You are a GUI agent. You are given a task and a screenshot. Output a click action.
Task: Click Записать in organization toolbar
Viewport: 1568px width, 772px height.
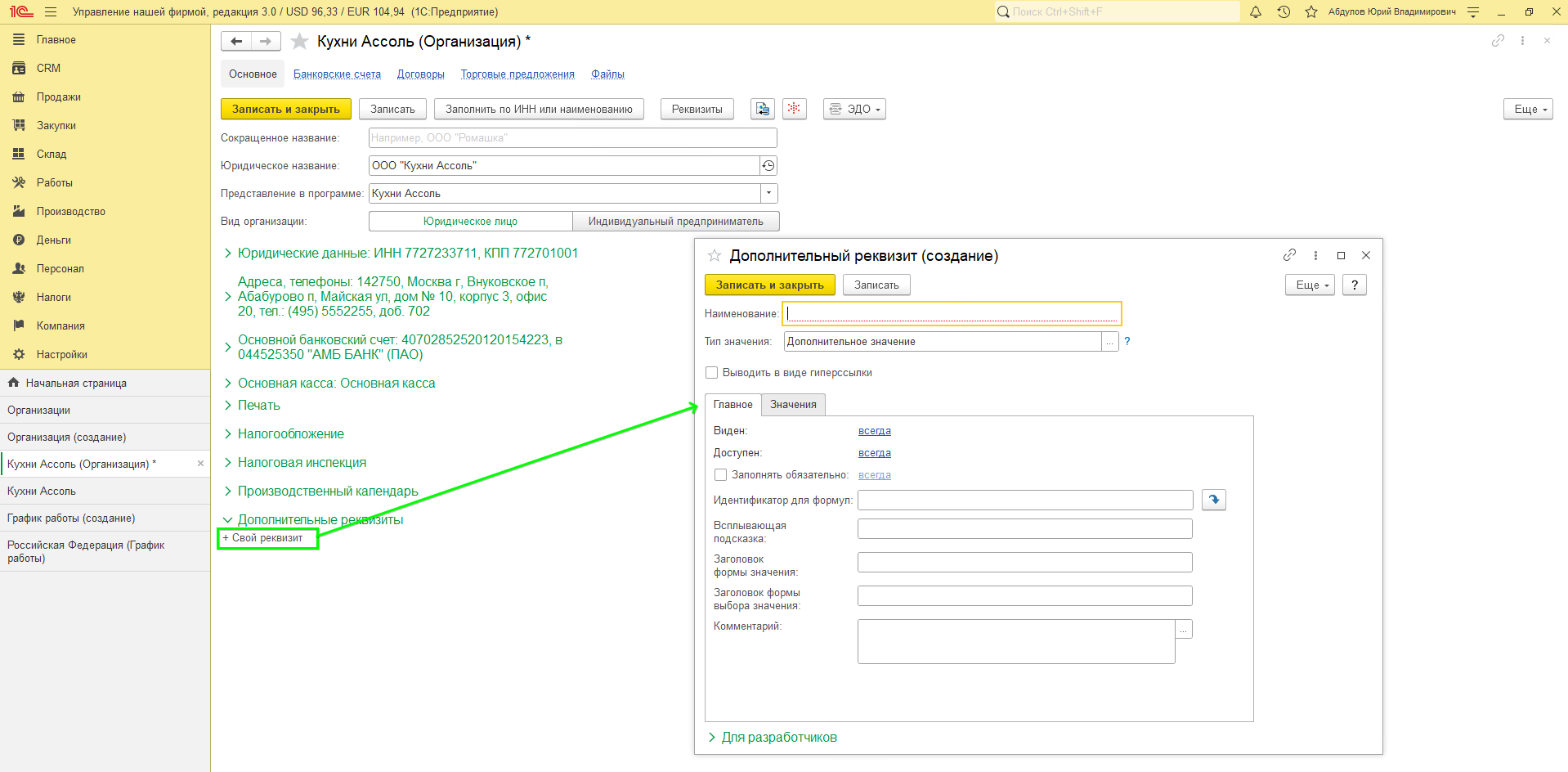point(392,109)
